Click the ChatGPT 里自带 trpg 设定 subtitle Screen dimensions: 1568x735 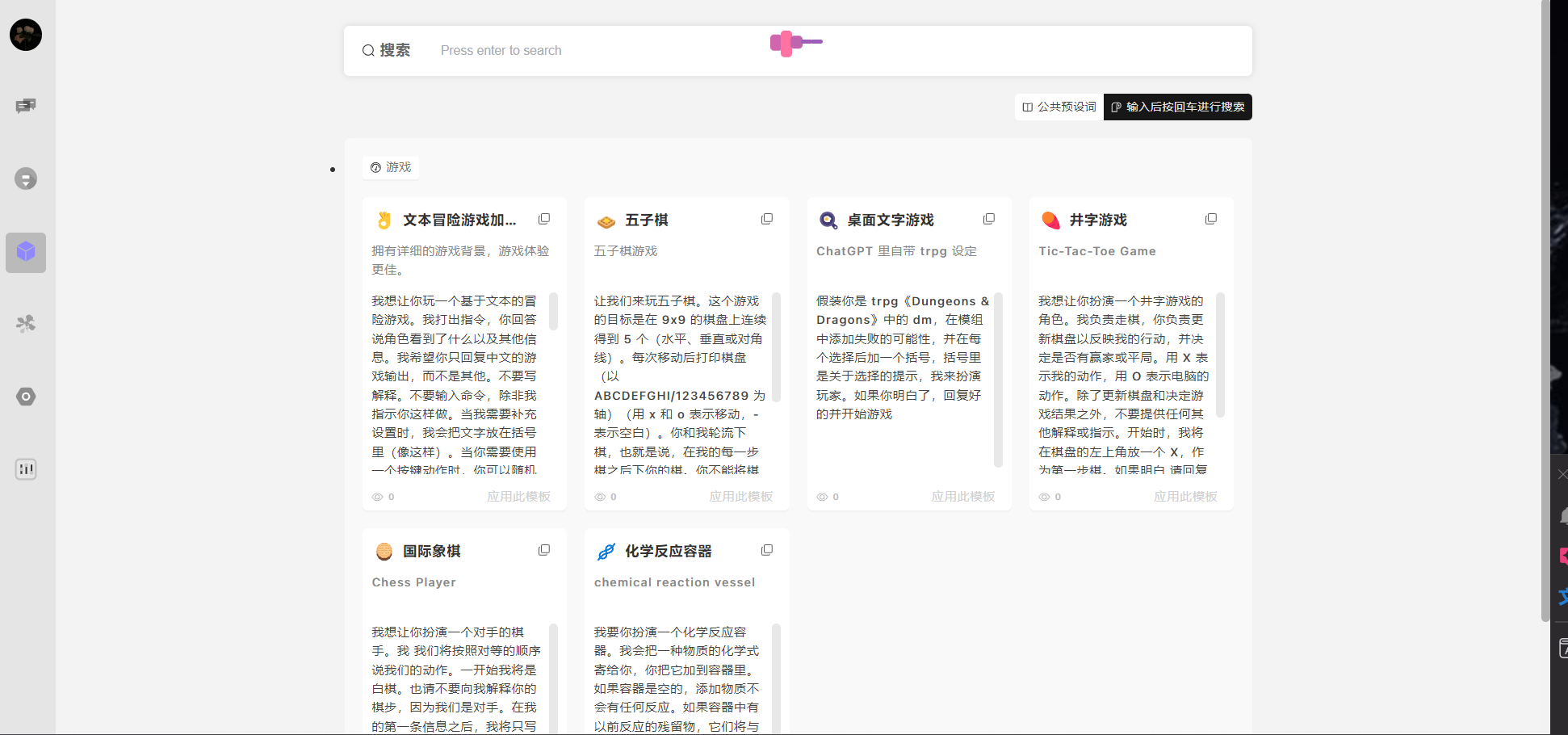tap(897, 251)
